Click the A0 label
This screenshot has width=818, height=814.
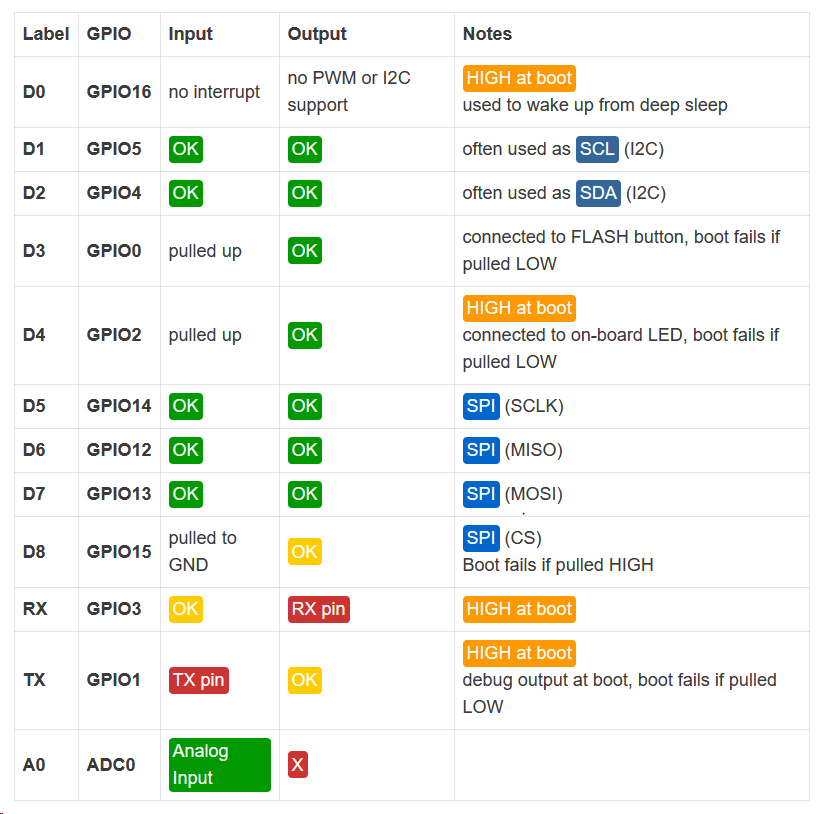pos(34,765)
